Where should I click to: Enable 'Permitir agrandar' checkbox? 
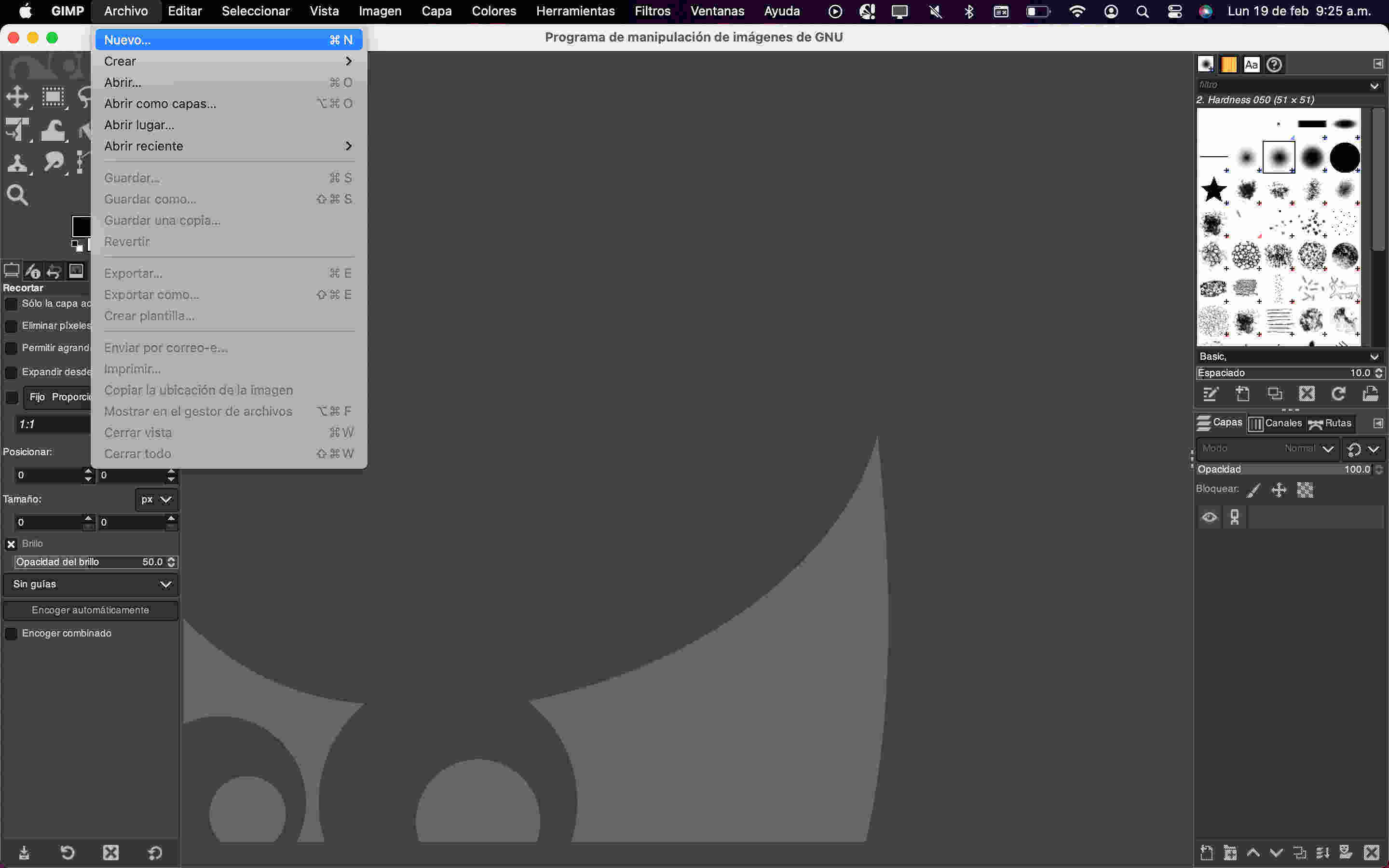click(x=11, y=349)
